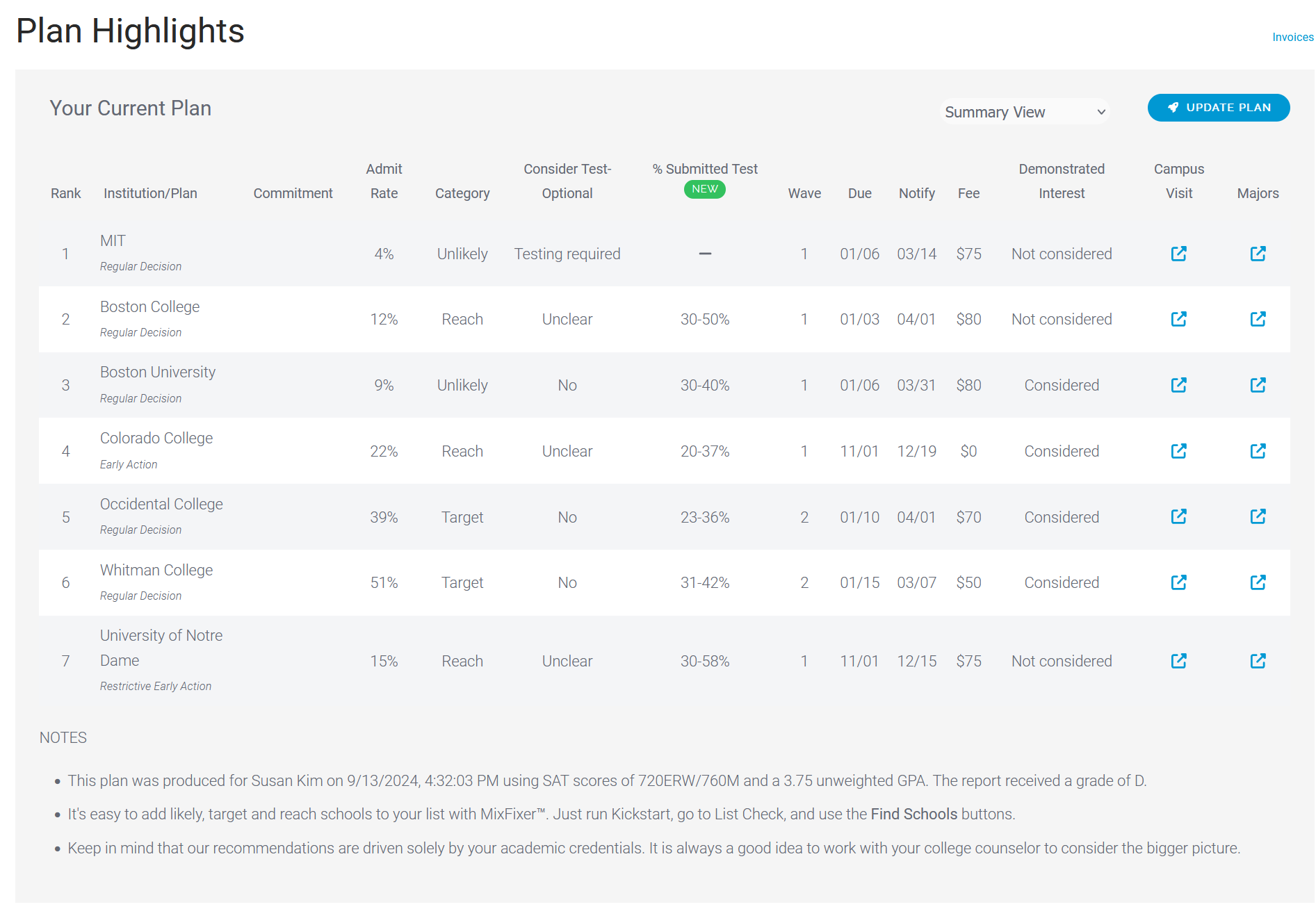The height and width of the screenshot is (909, 1316).
Task: Click the Campus Visit column header
Action: (1178, 181)
